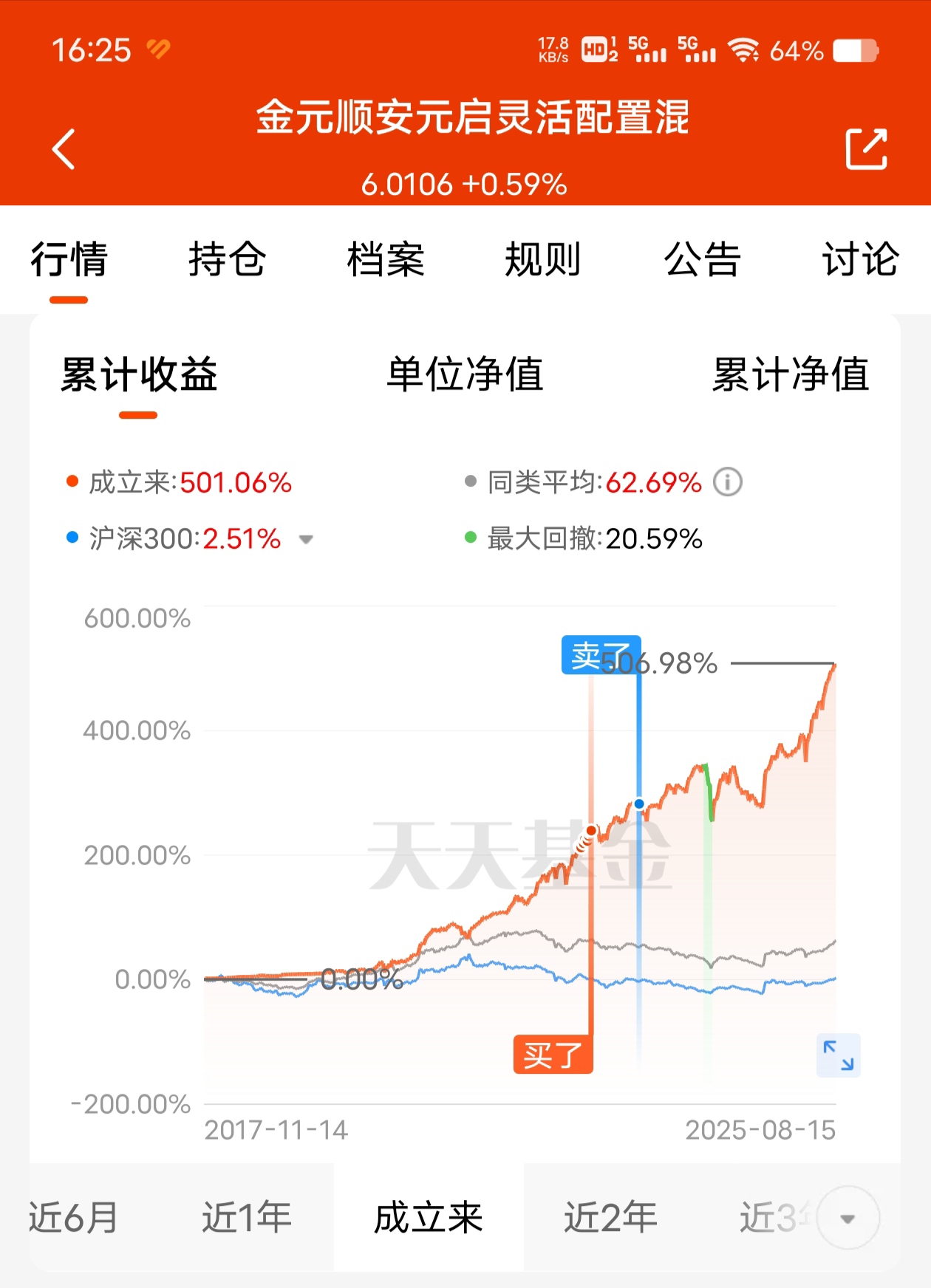Toggle 最大回撤 green legend dot
Image resolution: width=931 pixels, height=1288 pixels.
471,537
